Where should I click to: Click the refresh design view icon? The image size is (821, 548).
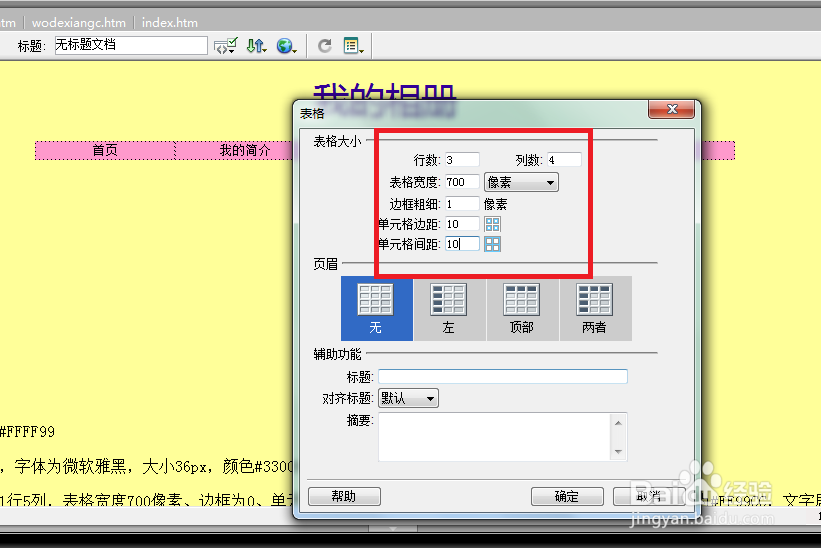(x=325, y=46)
